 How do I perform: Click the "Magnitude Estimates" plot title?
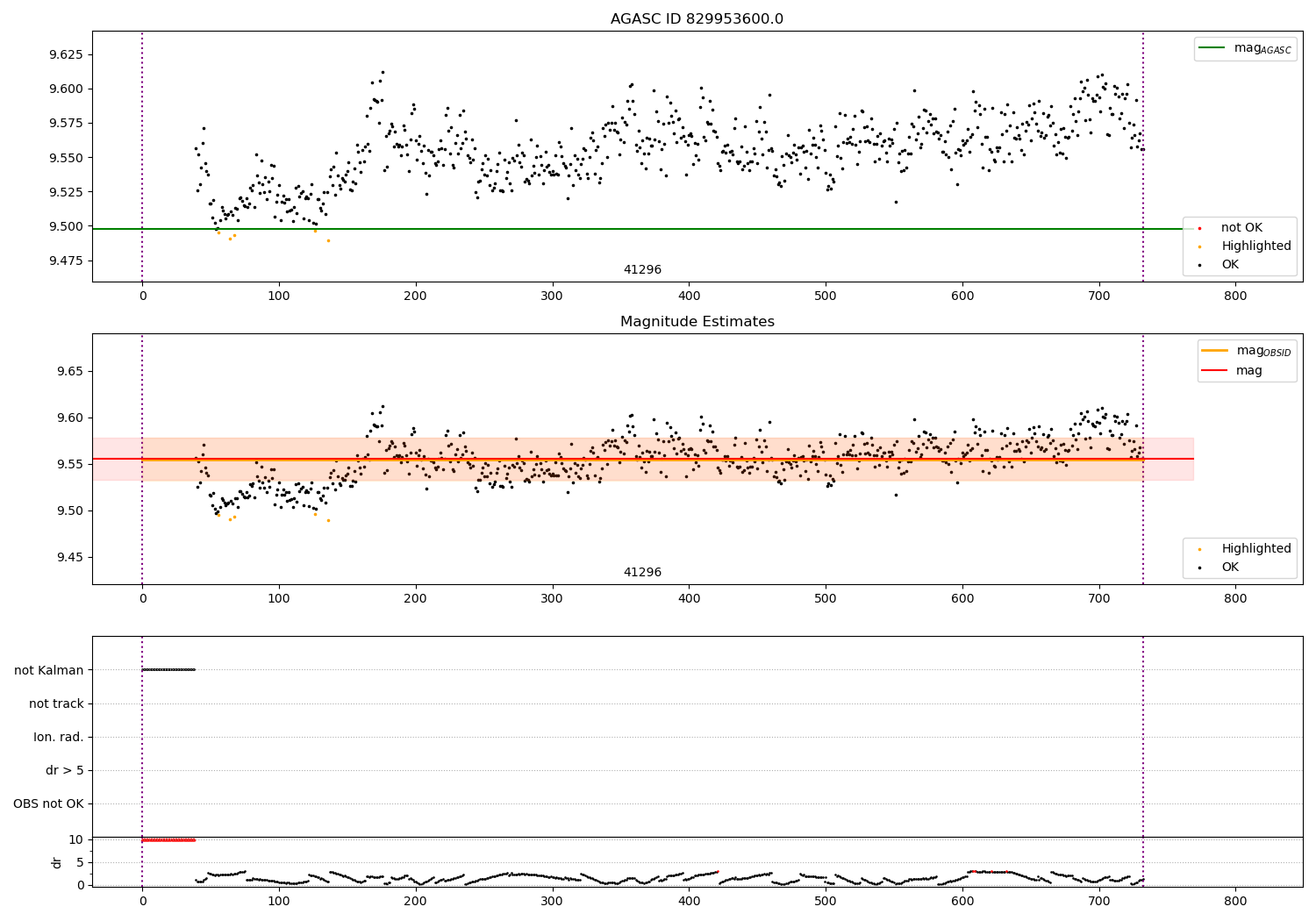click(x=697, y=322)
